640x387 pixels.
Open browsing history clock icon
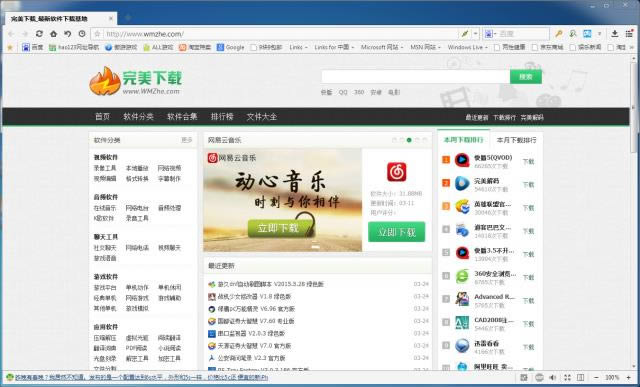(82, 34)
